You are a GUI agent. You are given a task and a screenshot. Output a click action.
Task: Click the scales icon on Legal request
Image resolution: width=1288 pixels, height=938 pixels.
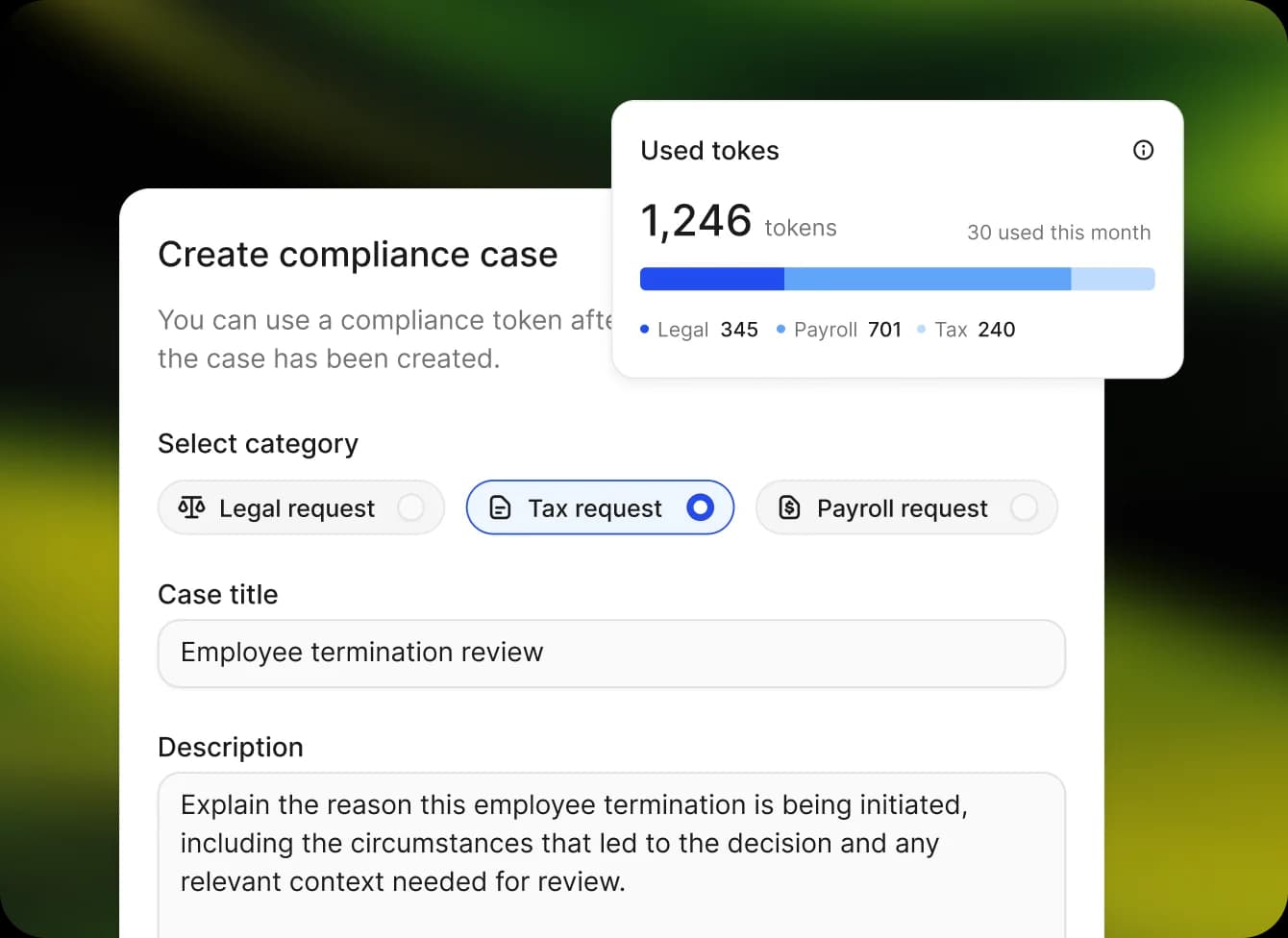tap(191, 507)
